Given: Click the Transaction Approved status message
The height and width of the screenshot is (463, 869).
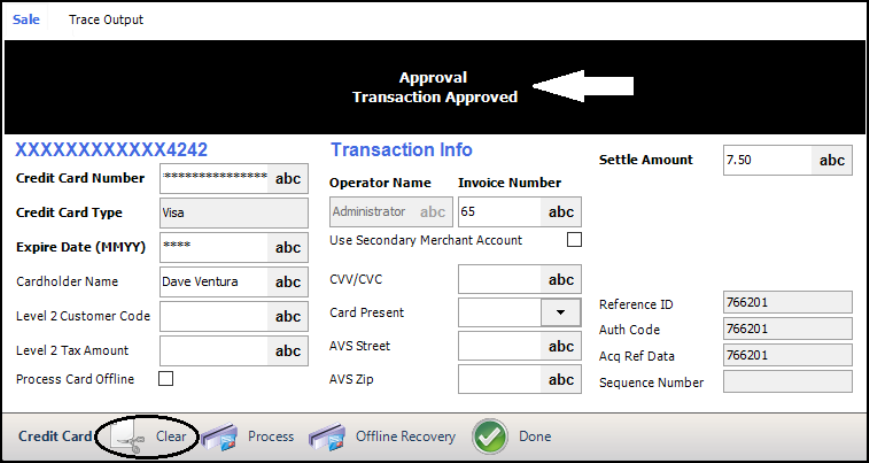Looking at the screenshot, I should tap(435, 97).
